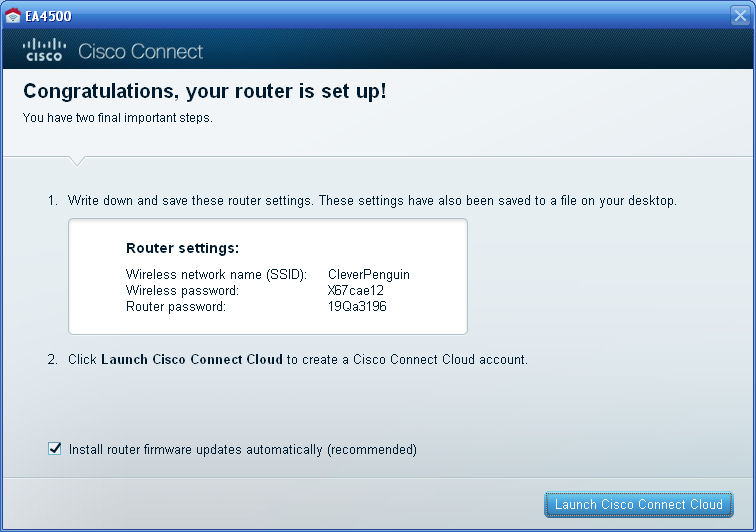The width and height of the screenshot is (756, 532).
Task: Click the EA4500 router icon in title bar
Action: tap(13, 16)
